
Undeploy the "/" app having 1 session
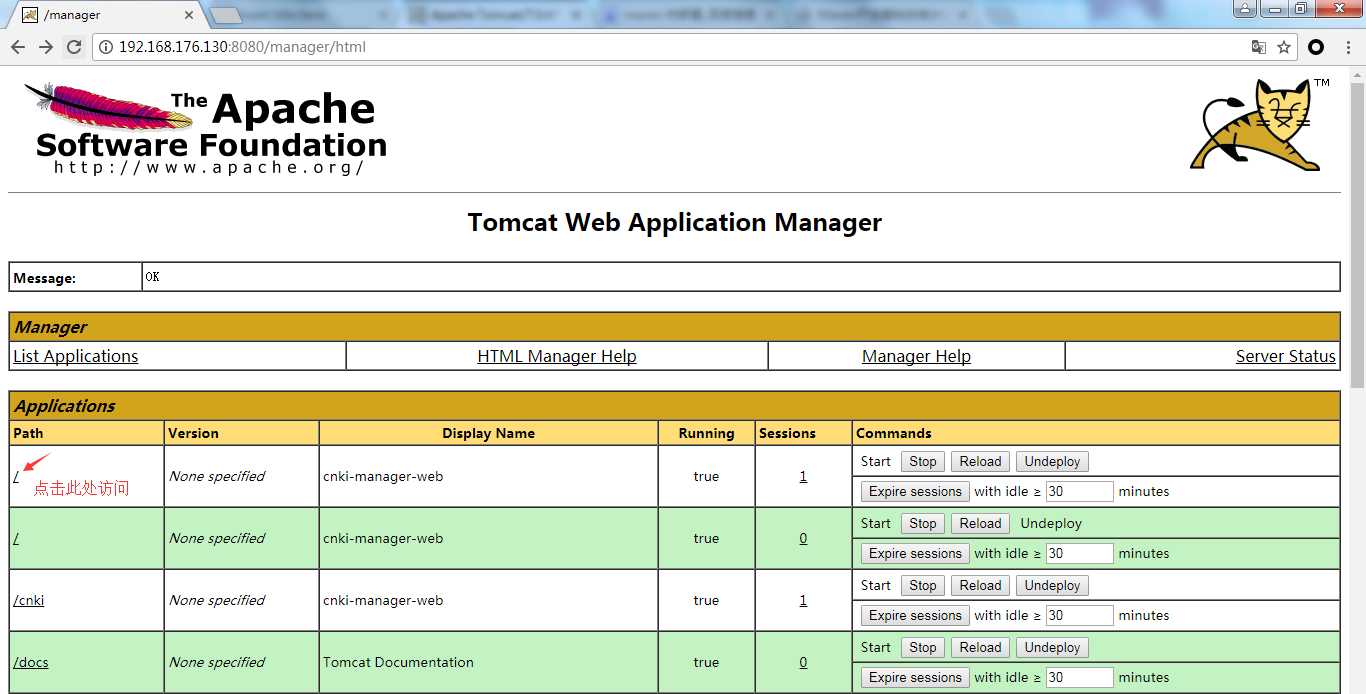[1052, 461]
